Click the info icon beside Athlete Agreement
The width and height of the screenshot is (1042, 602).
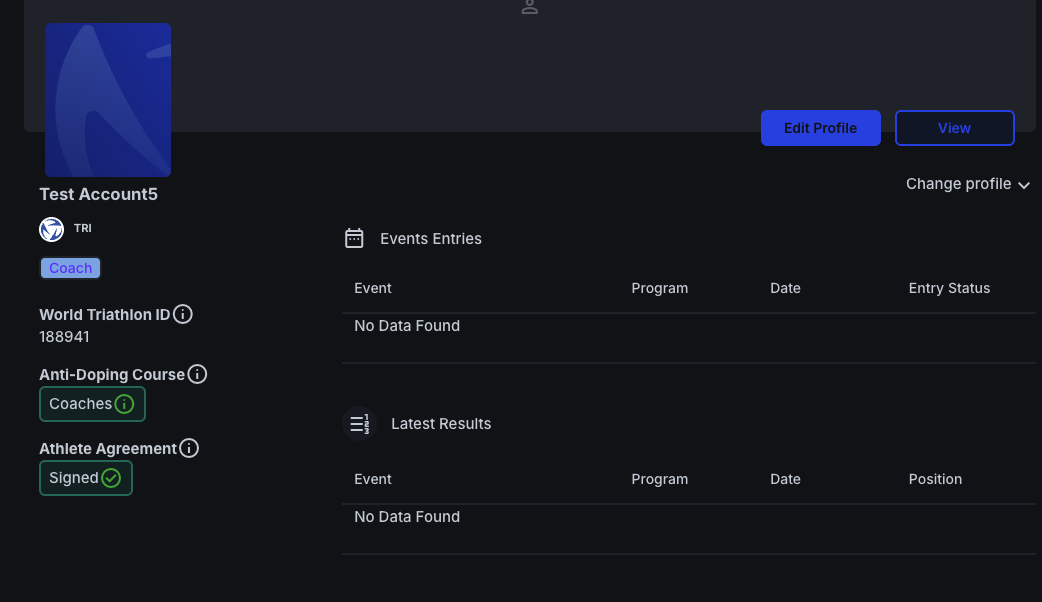tap(189, 448)
